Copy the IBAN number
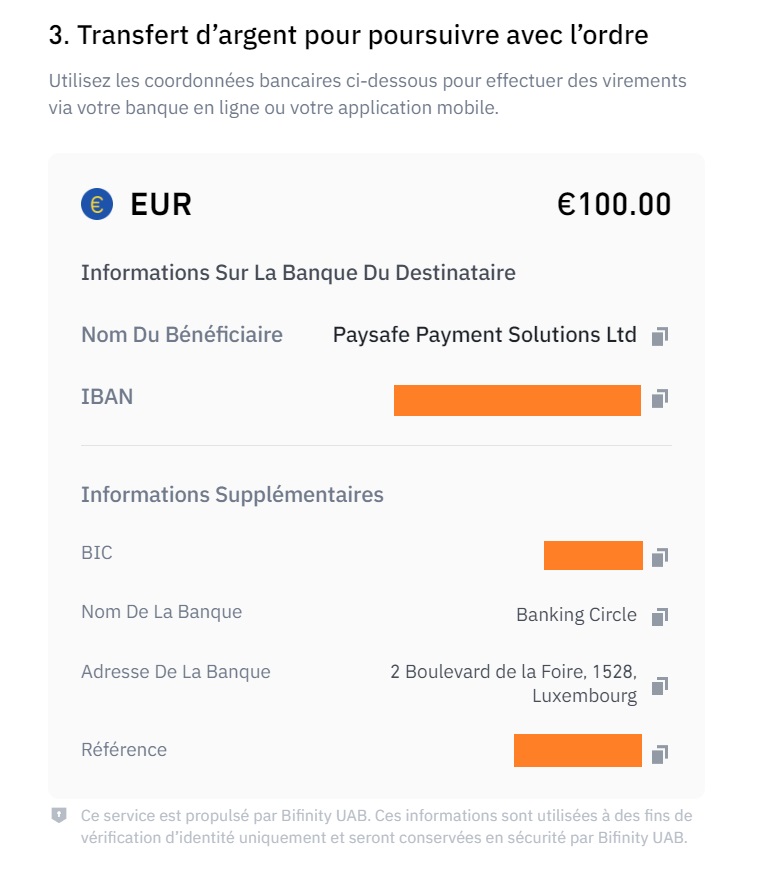The height and width of the screenshot is (871, 760). [659, 399]
